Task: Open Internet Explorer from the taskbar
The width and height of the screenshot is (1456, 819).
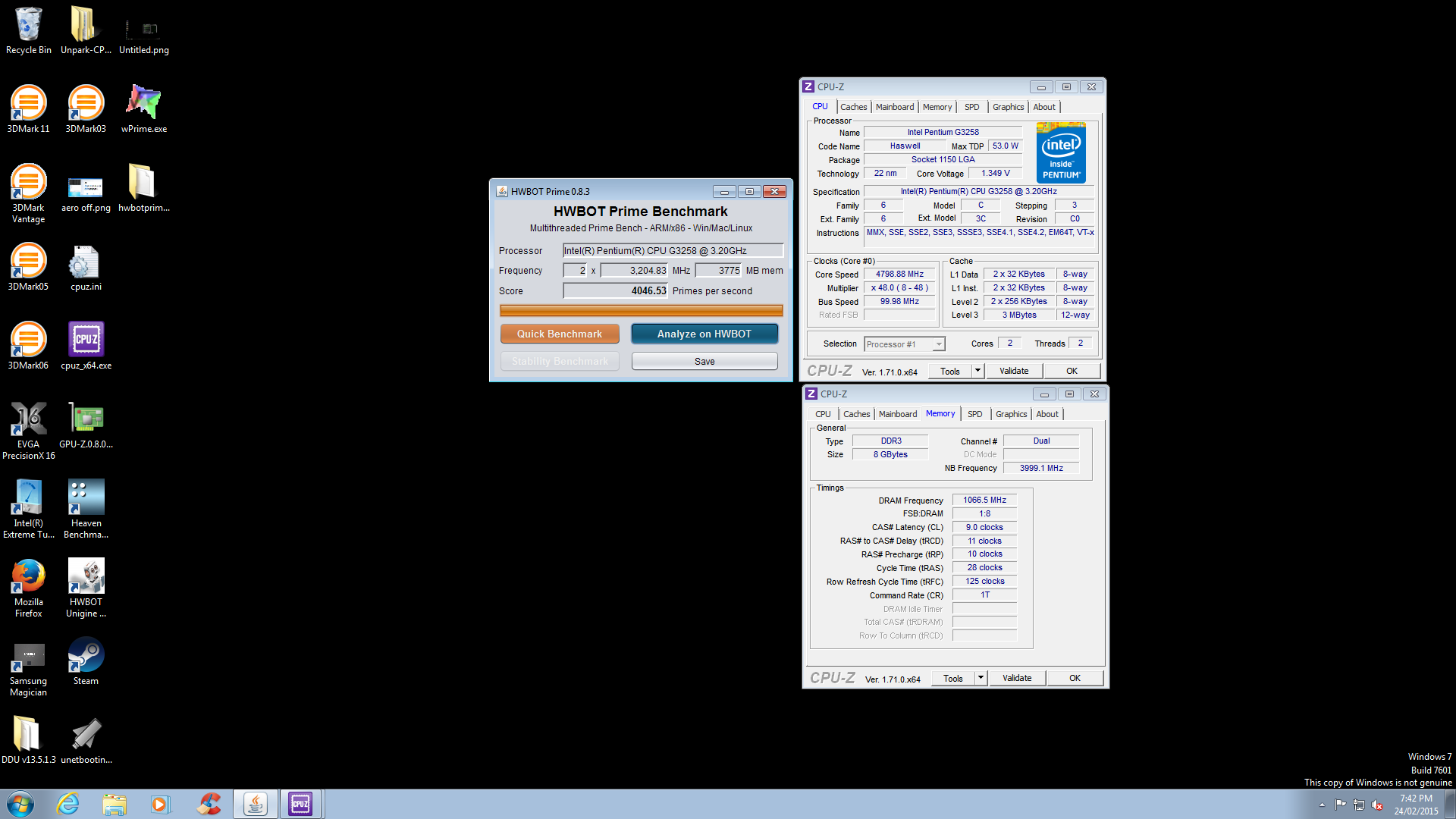Action: 68,804
